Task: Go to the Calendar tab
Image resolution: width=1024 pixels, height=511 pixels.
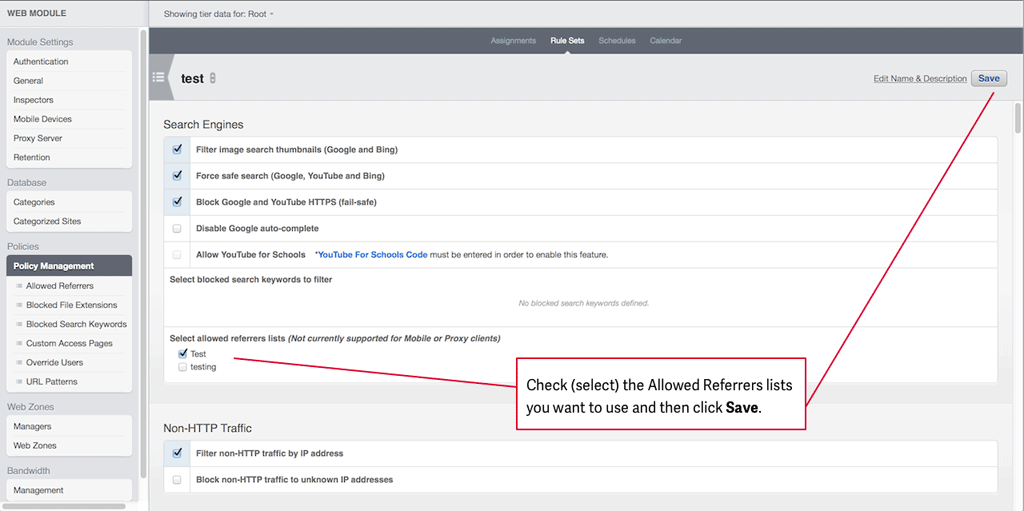Action: click(665, 41)
